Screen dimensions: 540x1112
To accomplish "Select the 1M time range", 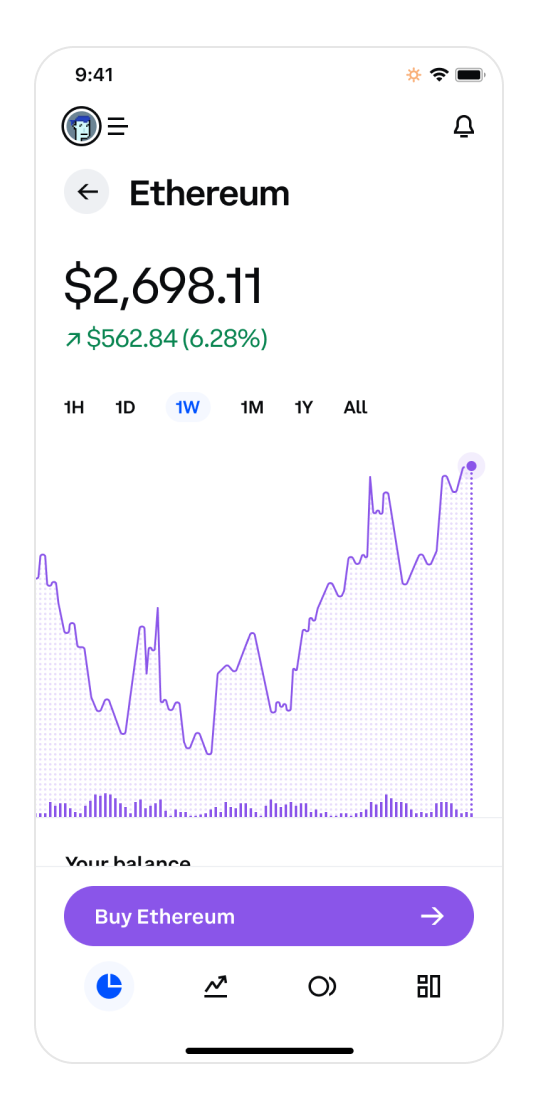I will (x=252, y=408).
